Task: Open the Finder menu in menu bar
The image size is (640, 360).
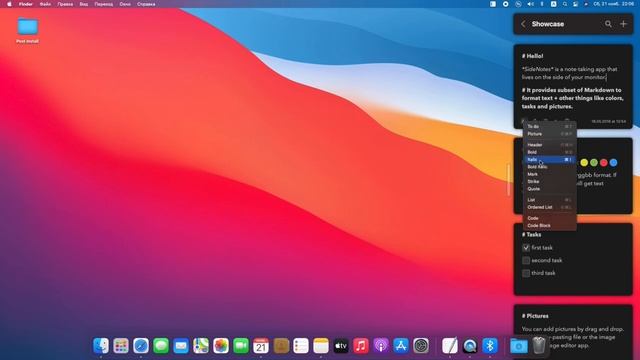Action: click(x=26, y=4)
